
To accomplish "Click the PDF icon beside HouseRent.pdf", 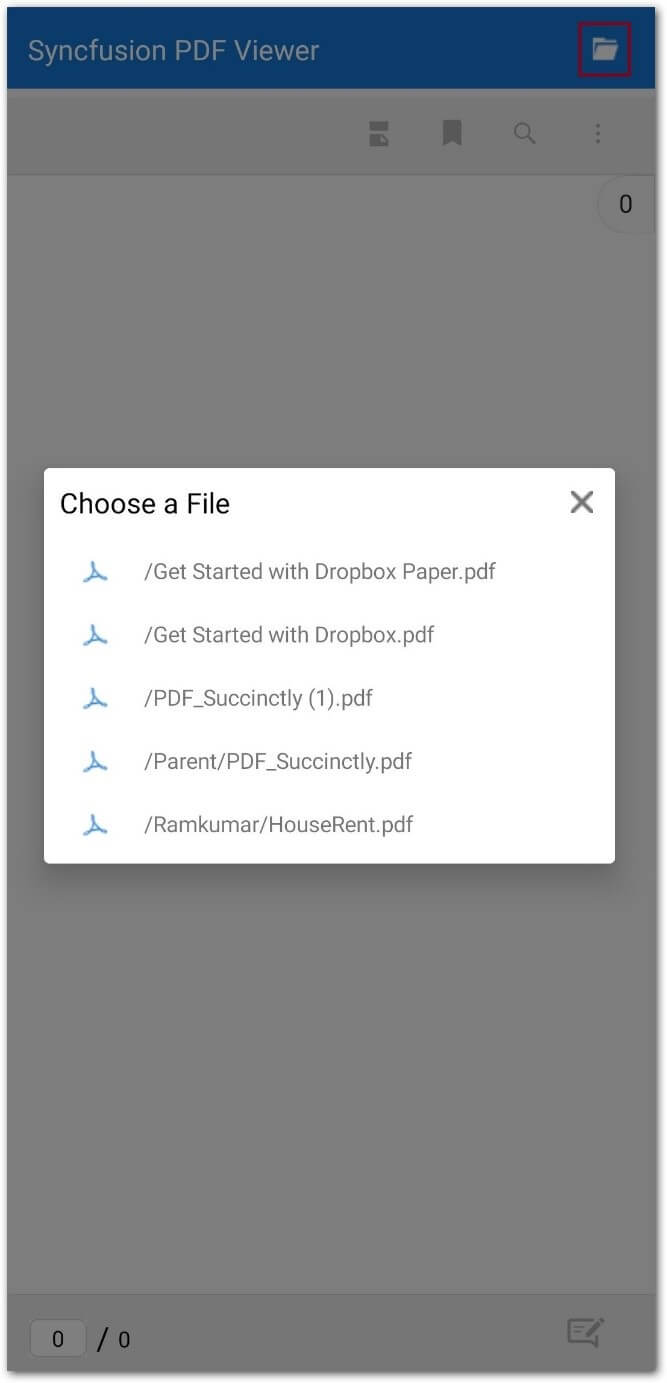I will [x=95, y=824].
